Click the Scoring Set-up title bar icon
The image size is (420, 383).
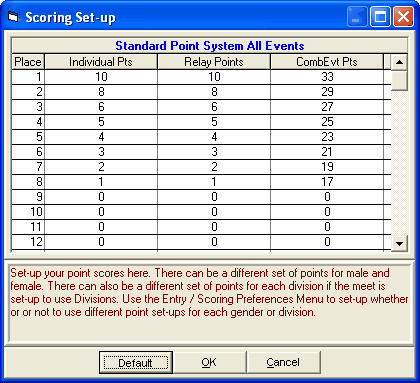click(13, 17)
